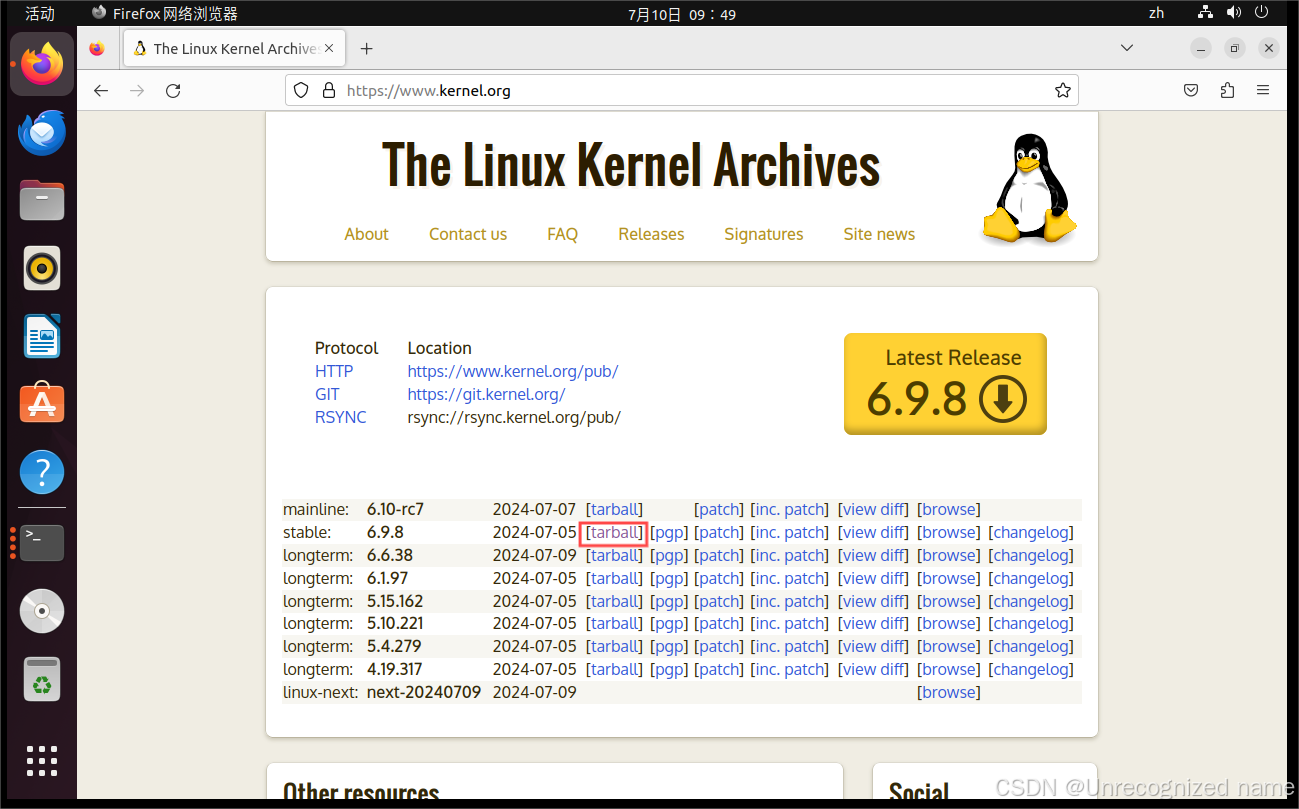The height and width of the screenshot is (809, 1299).
Task: Open the Firefox View icon in tab bar
Action: pyautogui.click(x=96, y=48)
